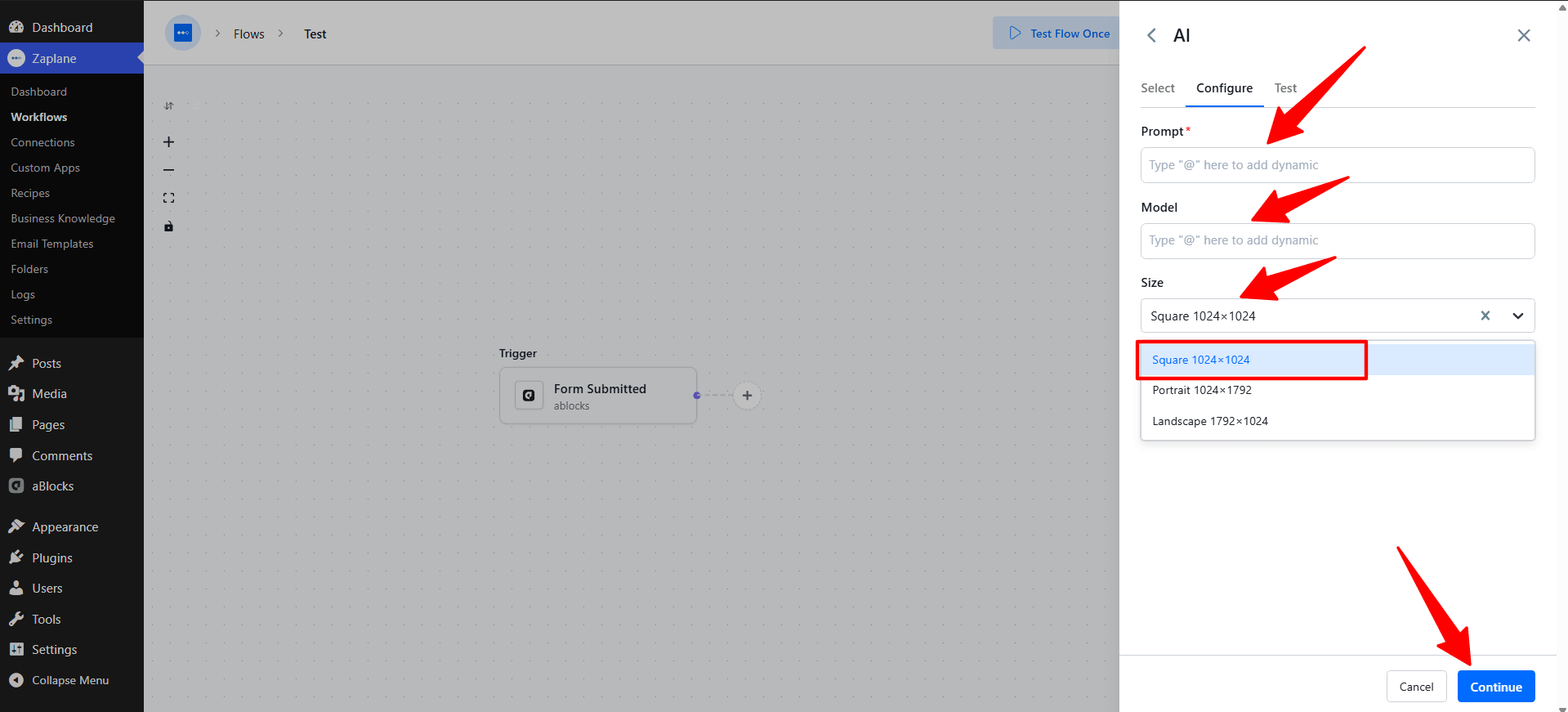
Task: Open WordPress Settings via its sliders icon
Action: 16,649
